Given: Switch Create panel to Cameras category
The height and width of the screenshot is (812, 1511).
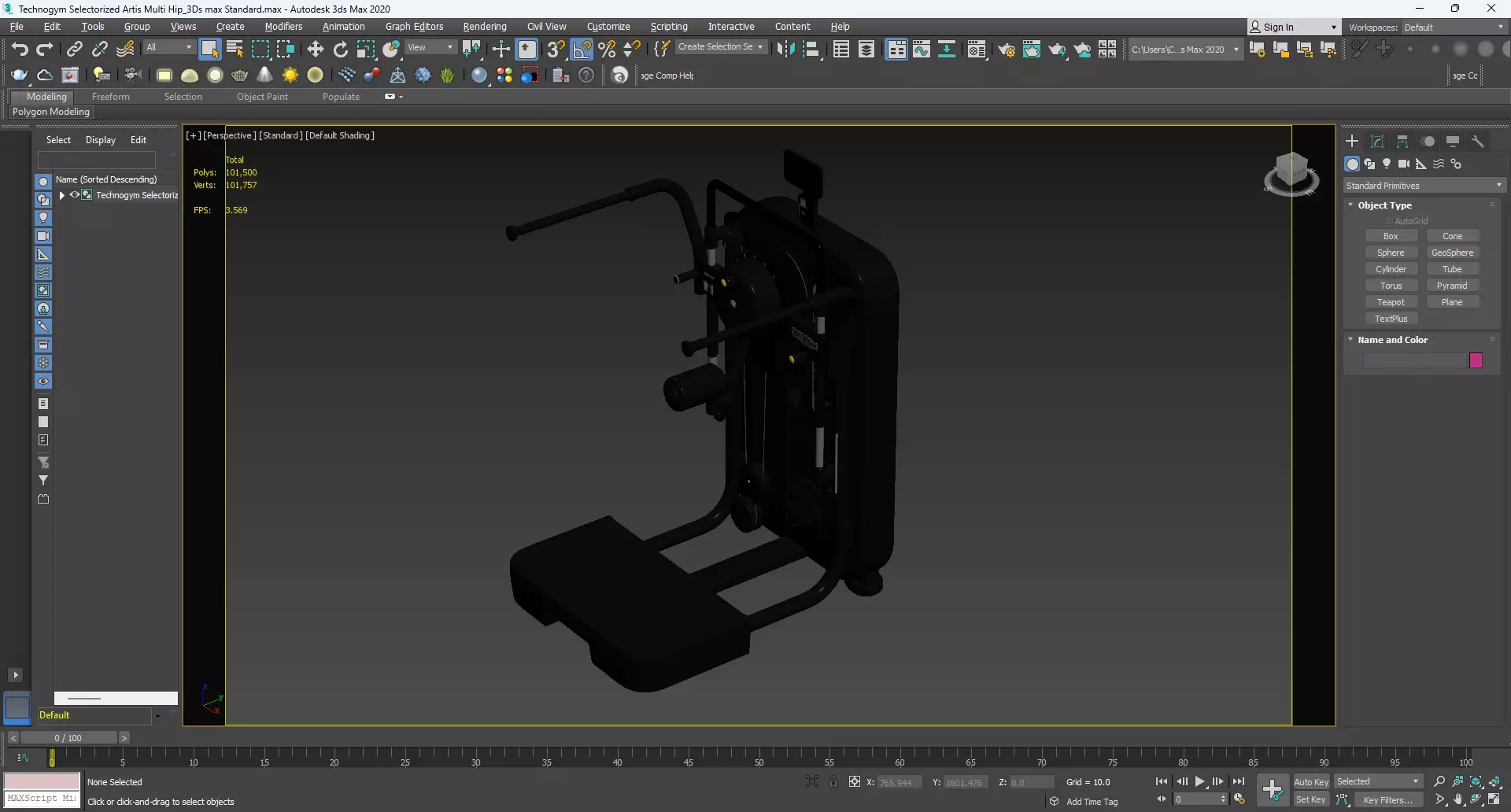Looking at the screenshot, I should 1404,164.
